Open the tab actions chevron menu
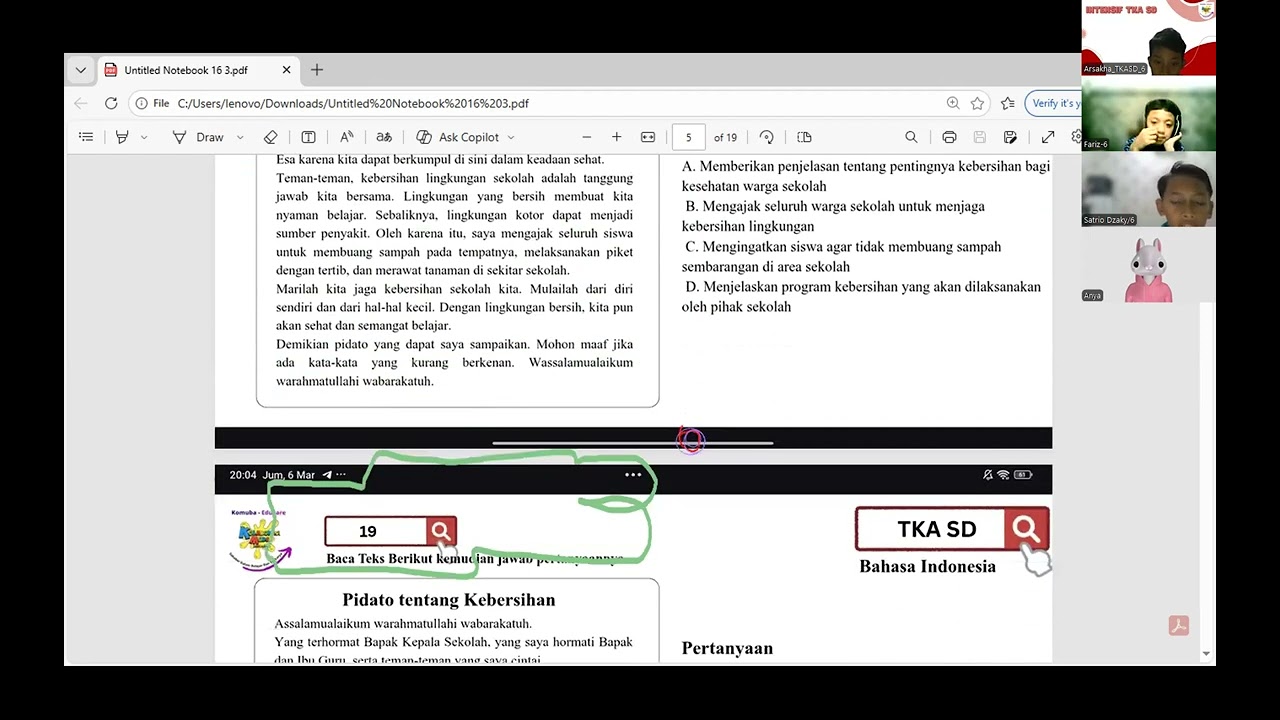 (80, 70)
